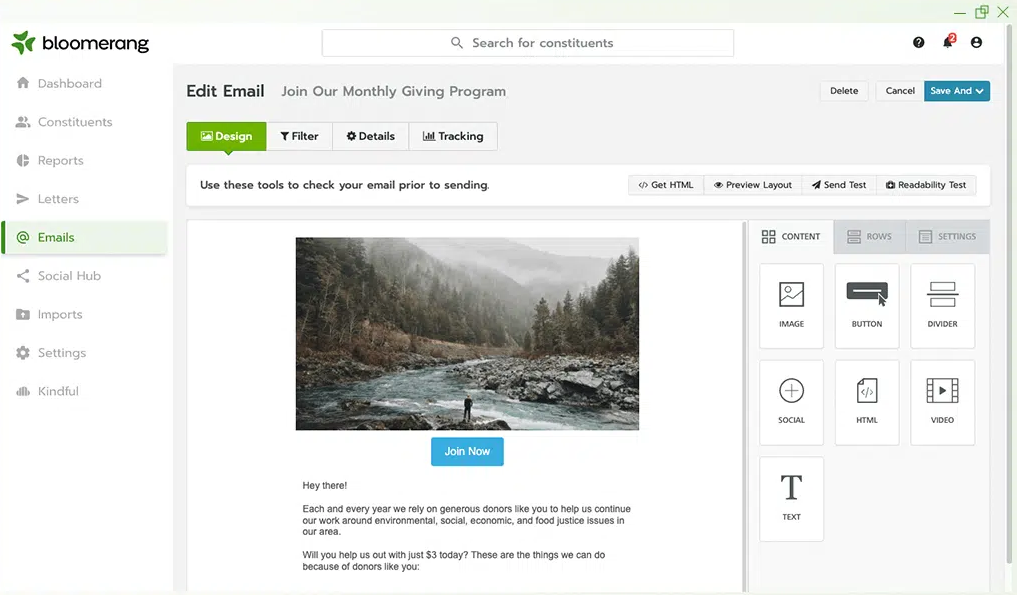The image size is (1017, 595).
Task: Add a Button content block
Action: tap(866, 305)
